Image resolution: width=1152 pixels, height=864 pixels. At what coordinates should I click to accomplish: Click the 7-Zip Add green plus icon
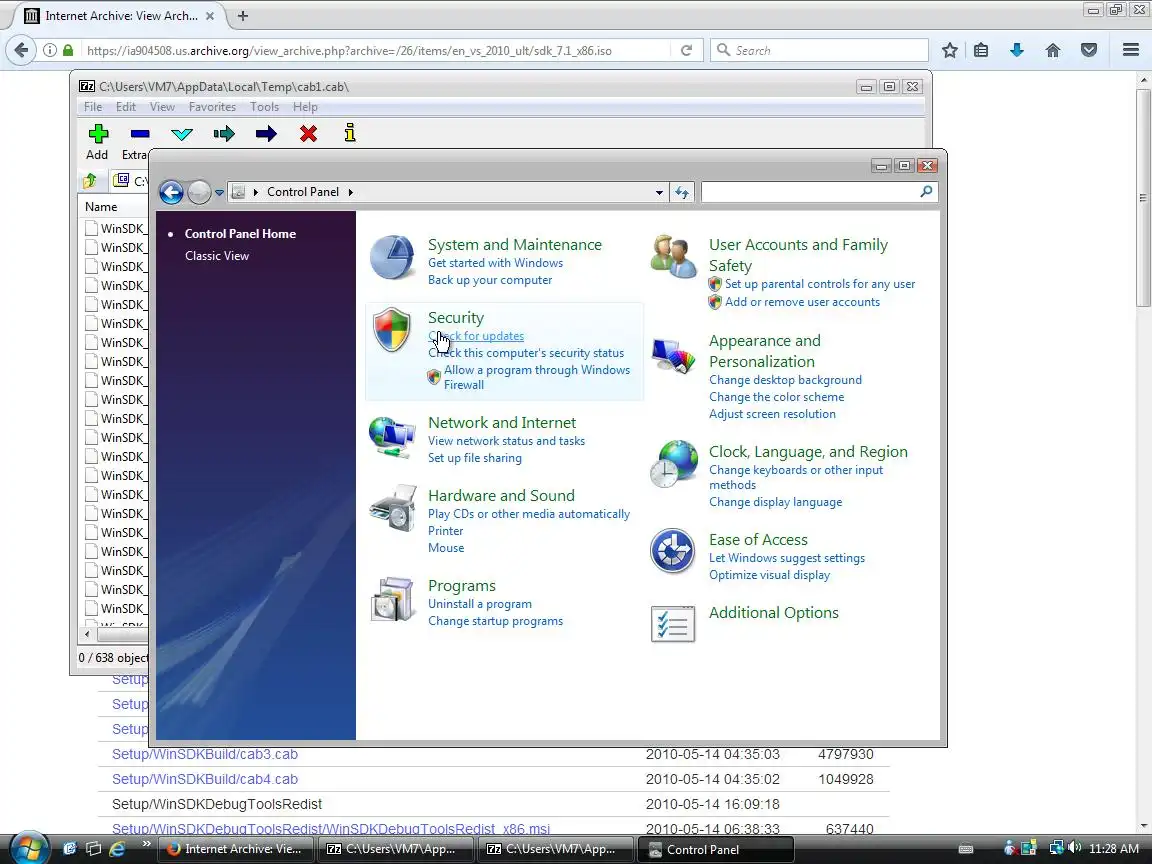98,134
